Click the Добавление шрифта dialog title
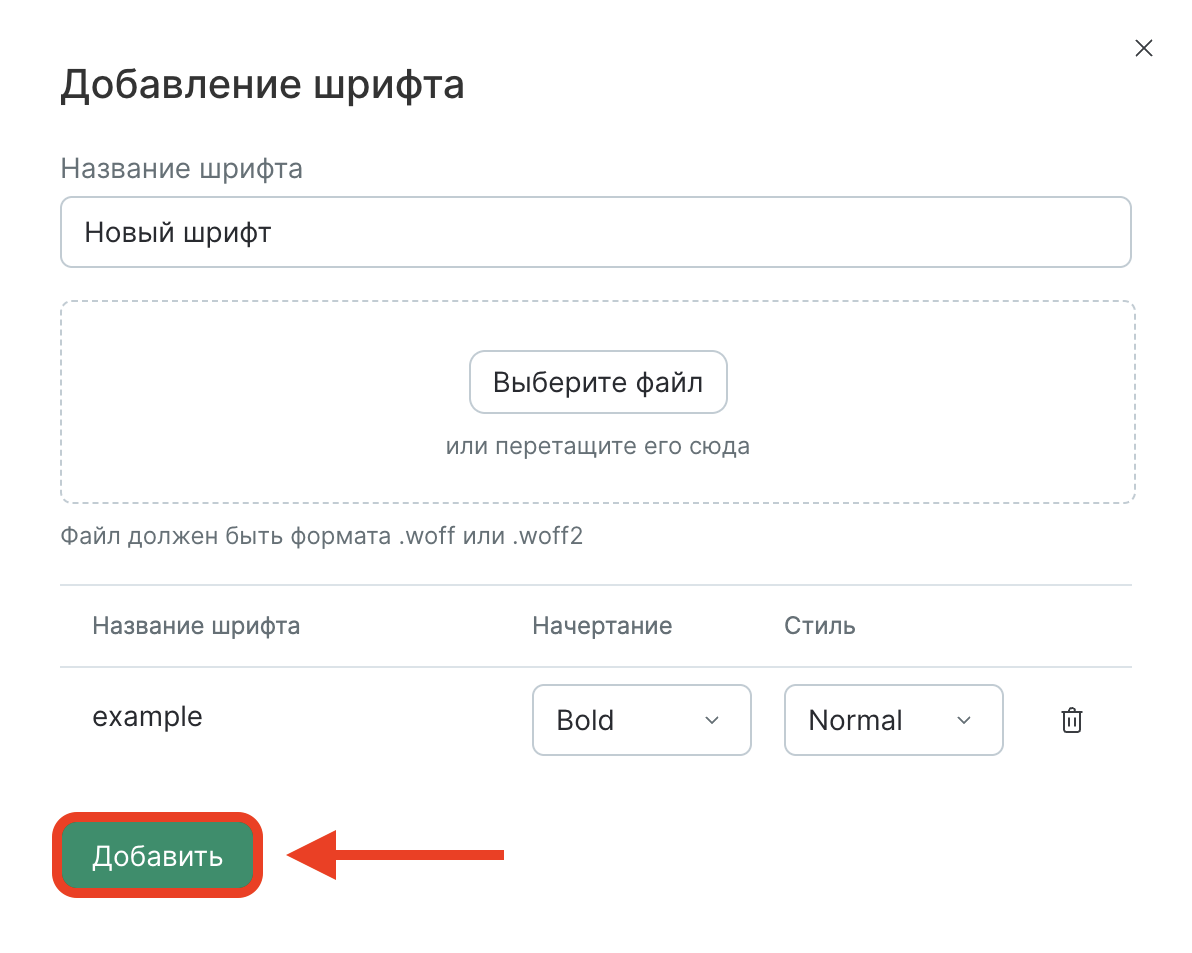 (x=263, y=84)
